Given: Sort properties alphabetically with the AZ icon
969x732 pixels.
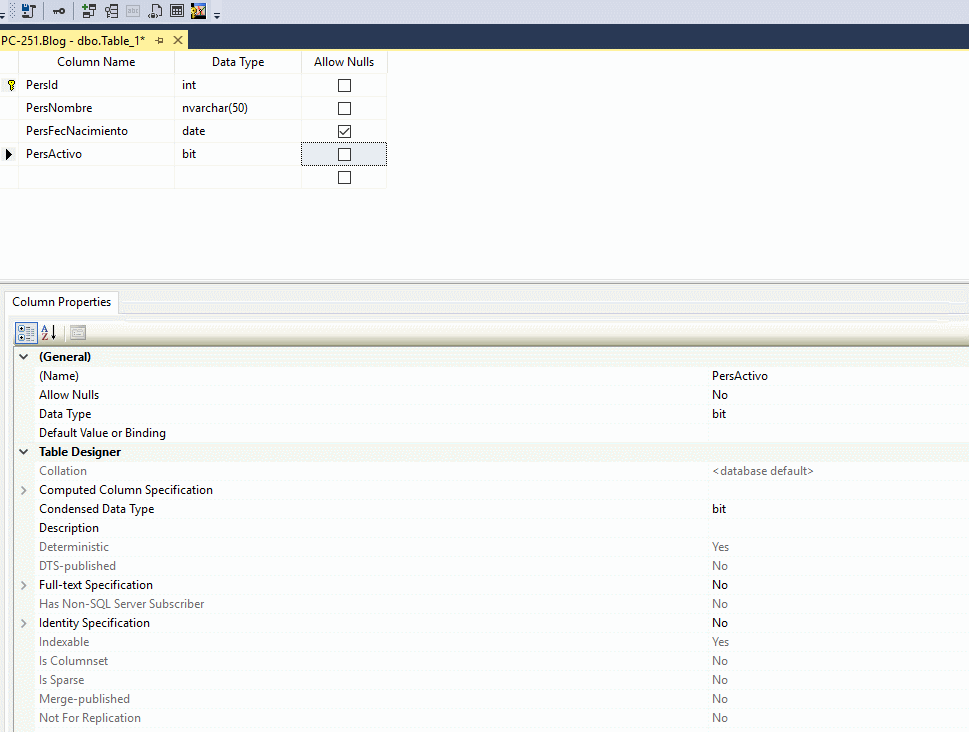Looking at the screenshot, I should click(47, 332).
